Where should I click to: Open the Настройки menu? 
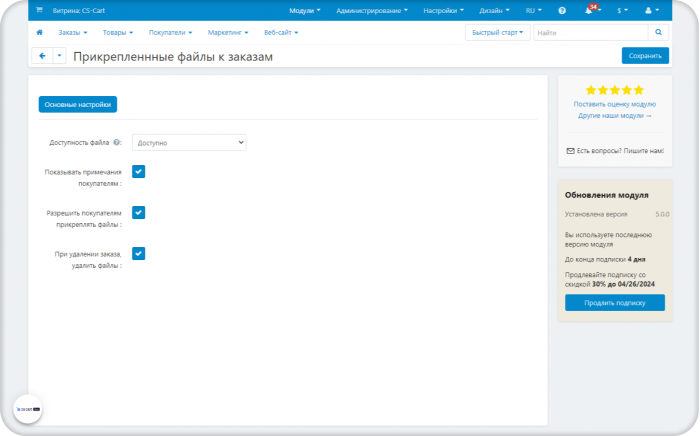tap(443, 10)
